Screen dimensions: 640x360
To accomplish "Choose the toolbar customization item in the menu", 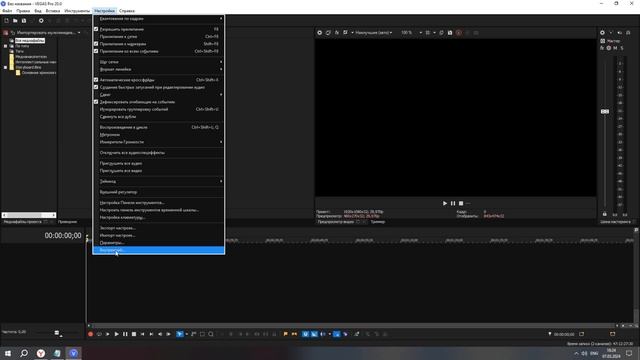I will [158, 202].
